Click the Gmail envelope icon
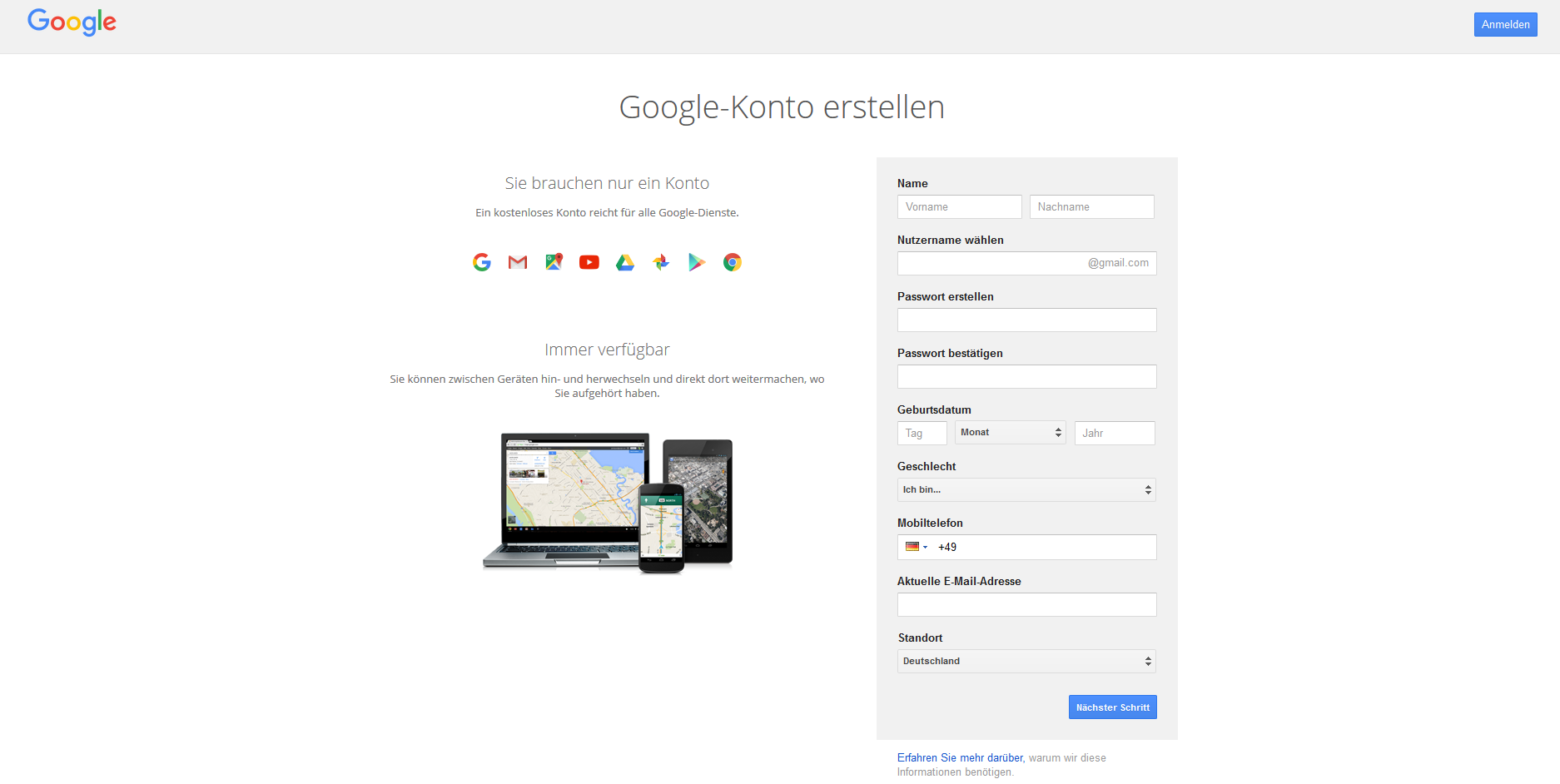This screenshot has height=784, width=1560. (518, 262)
